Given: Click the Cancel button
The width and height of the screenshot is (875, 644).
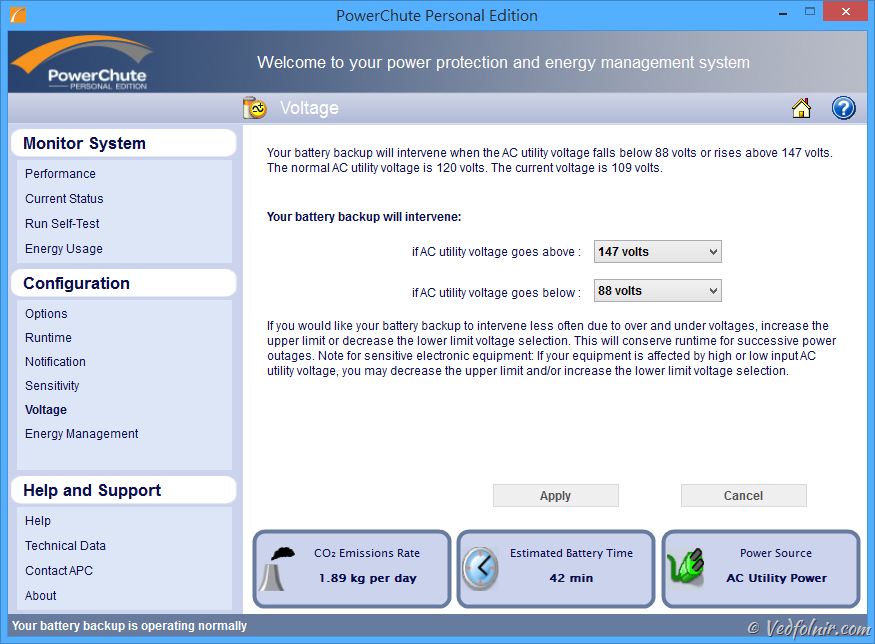Looking at the screenshot, I should tap(744, 496).
